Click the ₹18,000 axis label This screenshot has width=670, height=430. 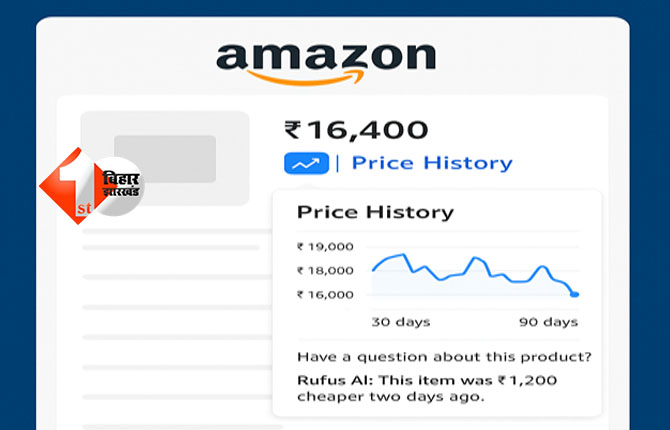pyautogui.click(x=325, y=270)
